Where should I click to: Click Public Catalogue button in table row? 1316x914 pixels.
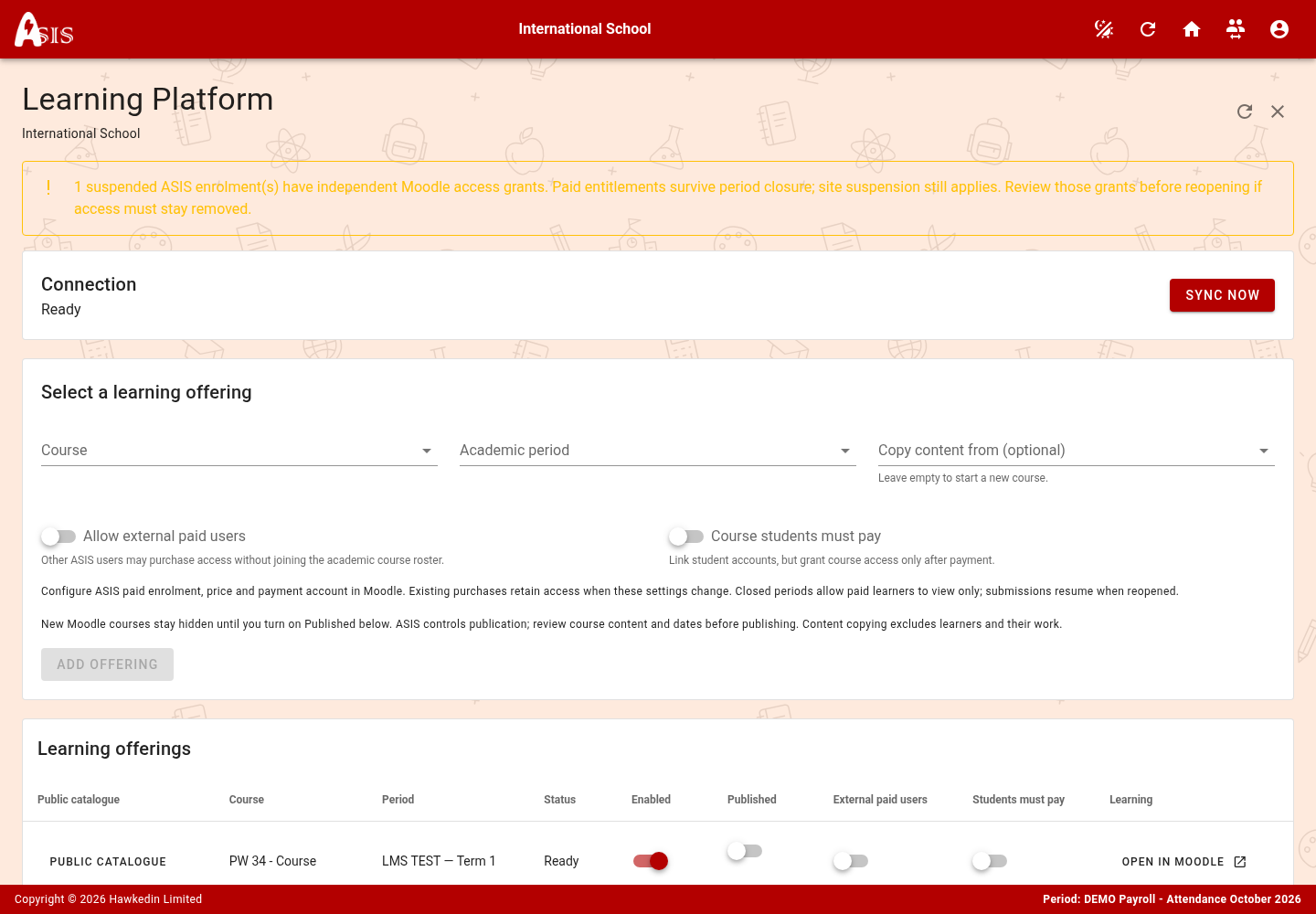pyautogui.click(x=108, y=862)
